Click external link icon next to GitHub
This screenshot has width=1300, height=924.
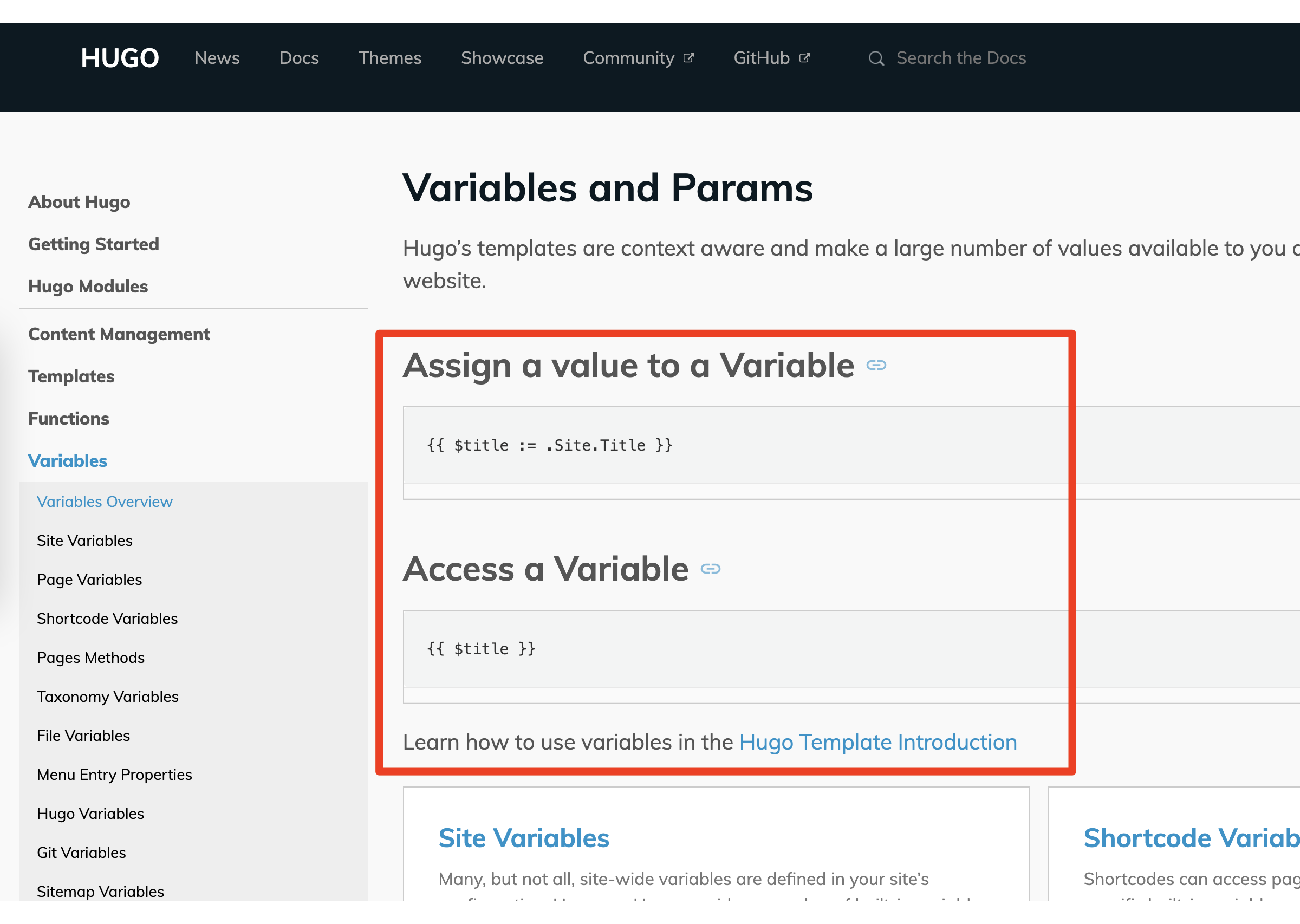click(x=804, y=58)
